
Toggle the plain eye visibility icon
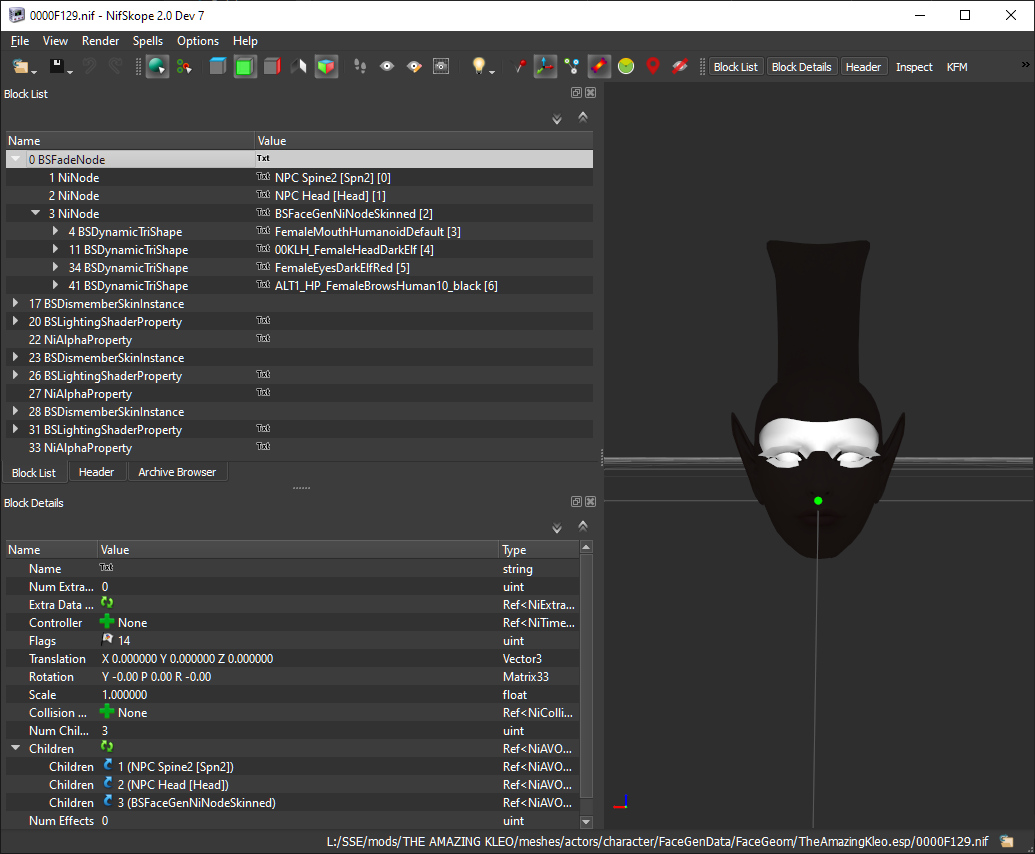(387, 67)
